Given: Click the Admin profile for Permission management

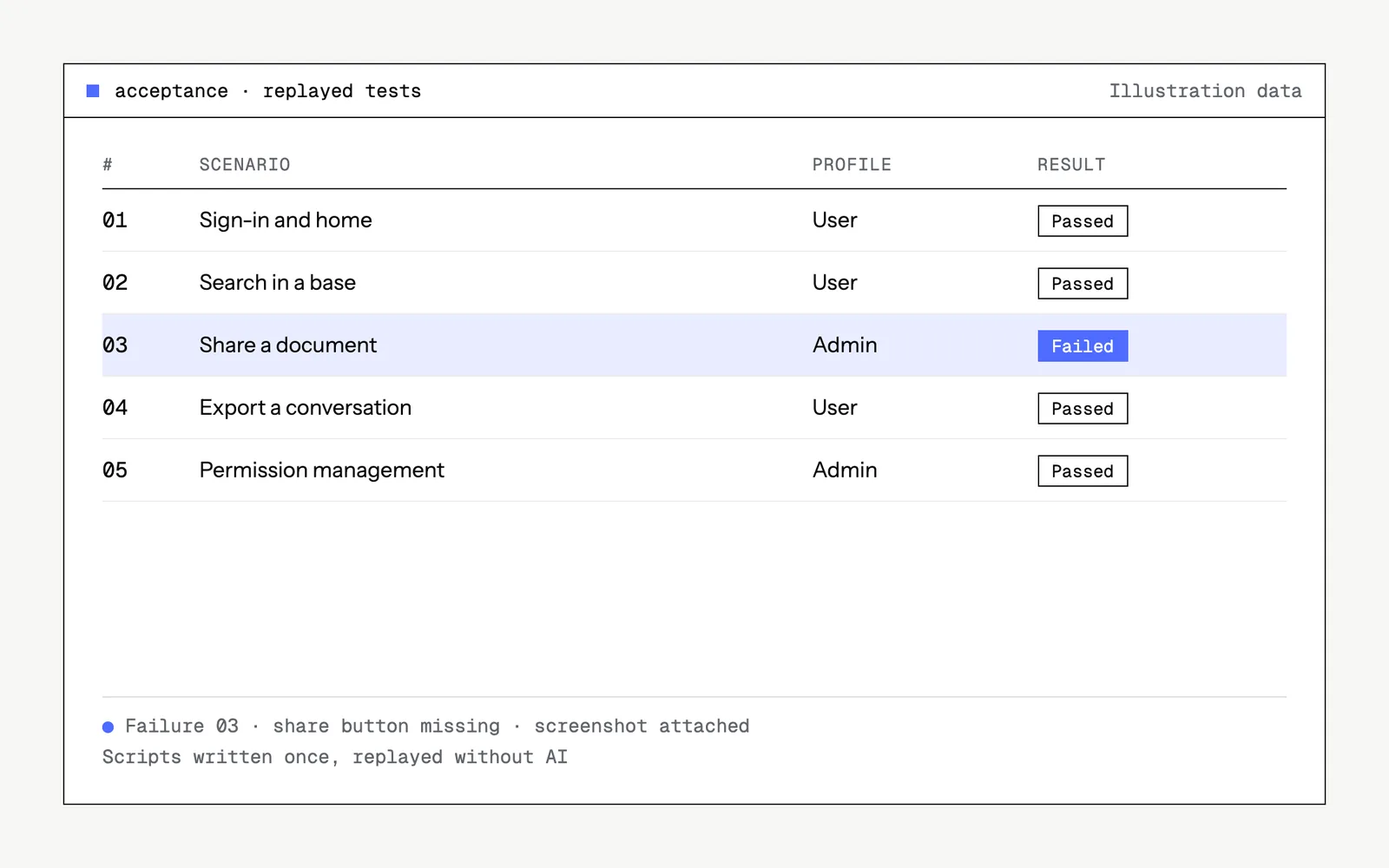Looking at the screenshot, I should pos(845,470).
